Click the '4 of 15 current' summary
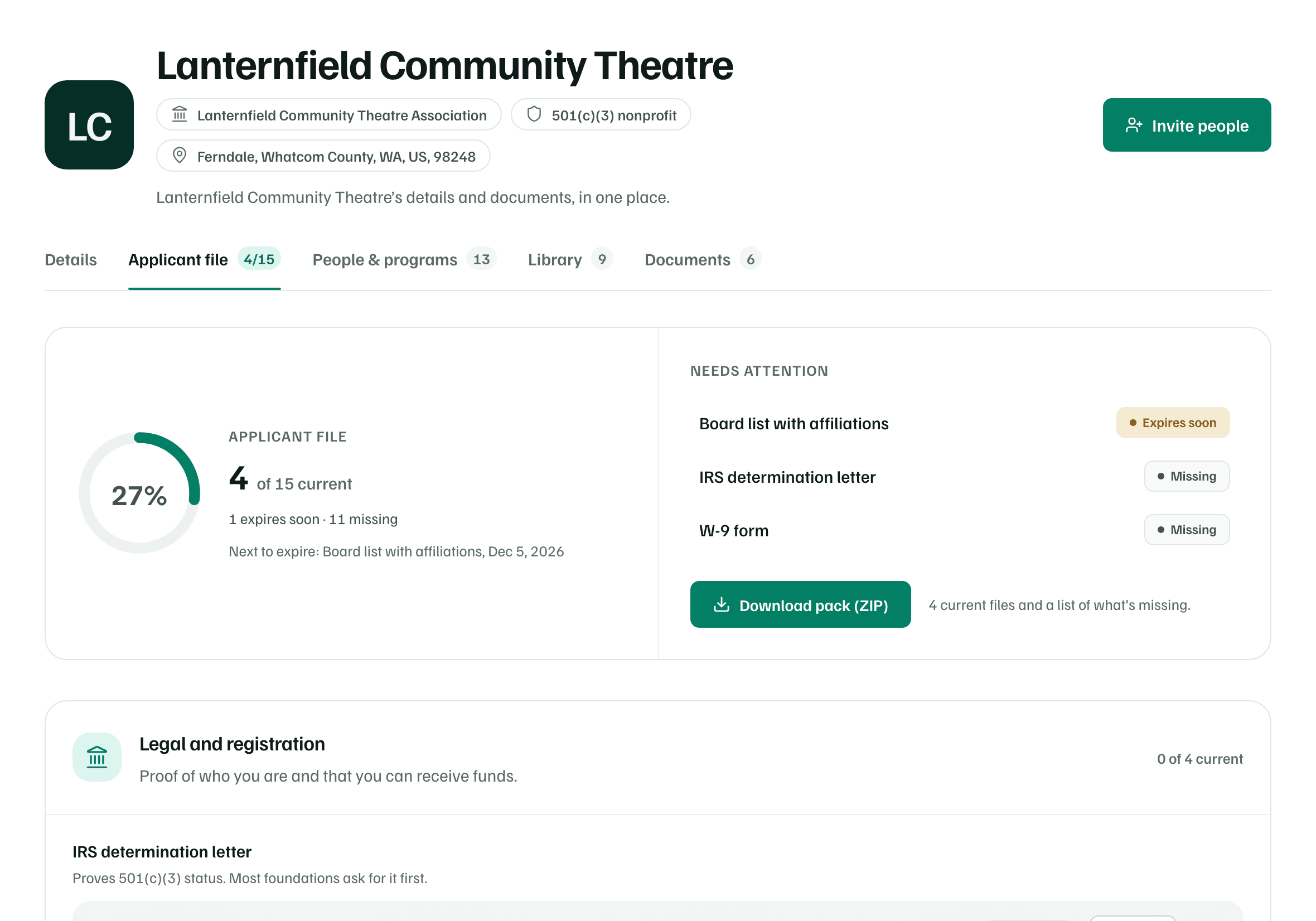This screenshot has width=1316, height=921. pyautogui.click(x=290, y=478)
